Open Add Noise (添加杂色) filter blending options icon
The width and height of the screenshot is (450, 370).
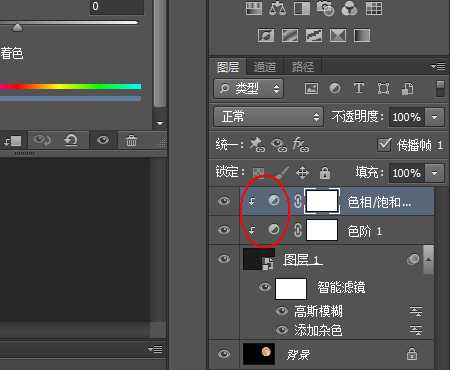(x=416, y=330)
